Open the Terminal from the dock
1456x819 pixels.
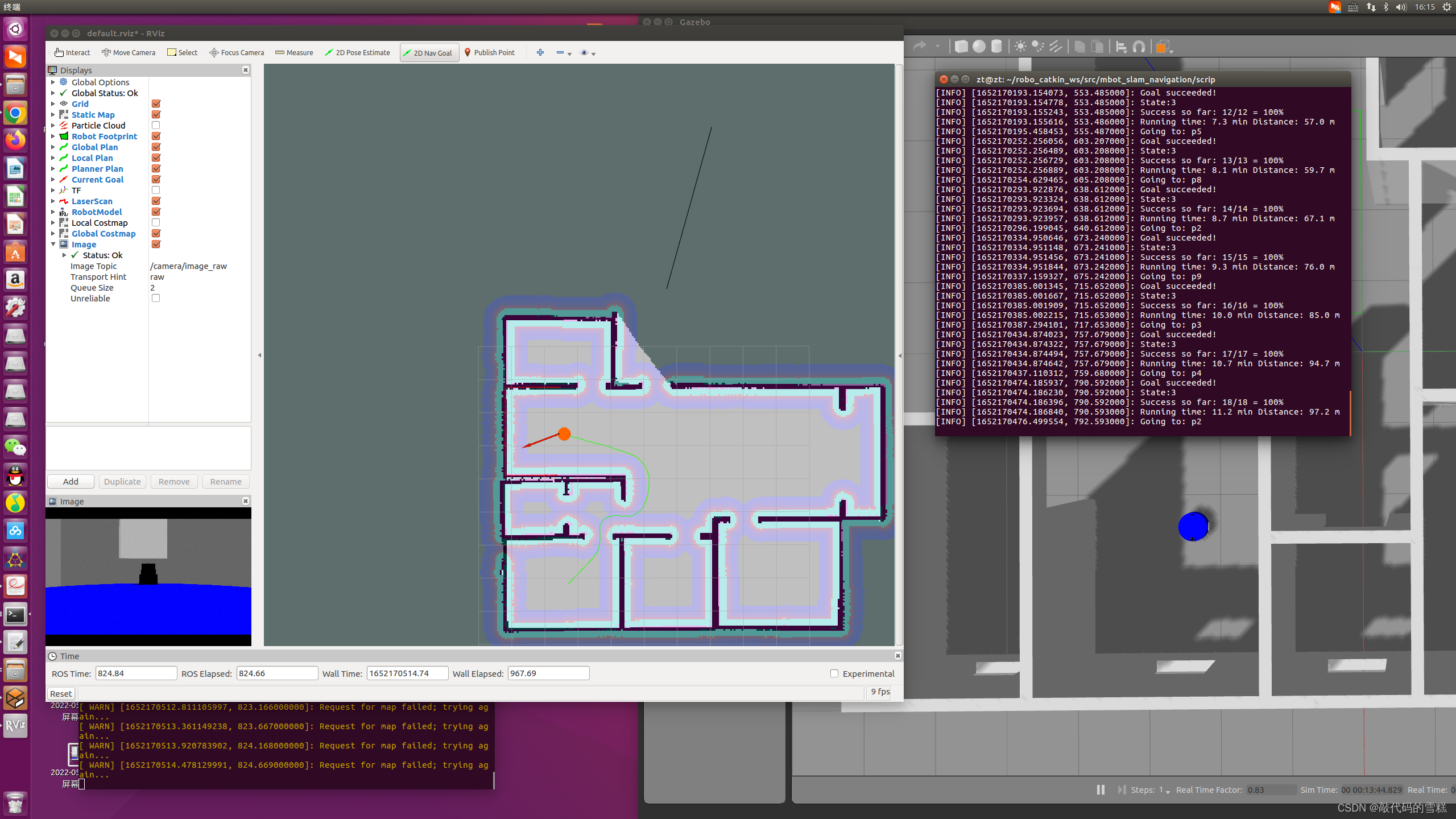[15, 614]
